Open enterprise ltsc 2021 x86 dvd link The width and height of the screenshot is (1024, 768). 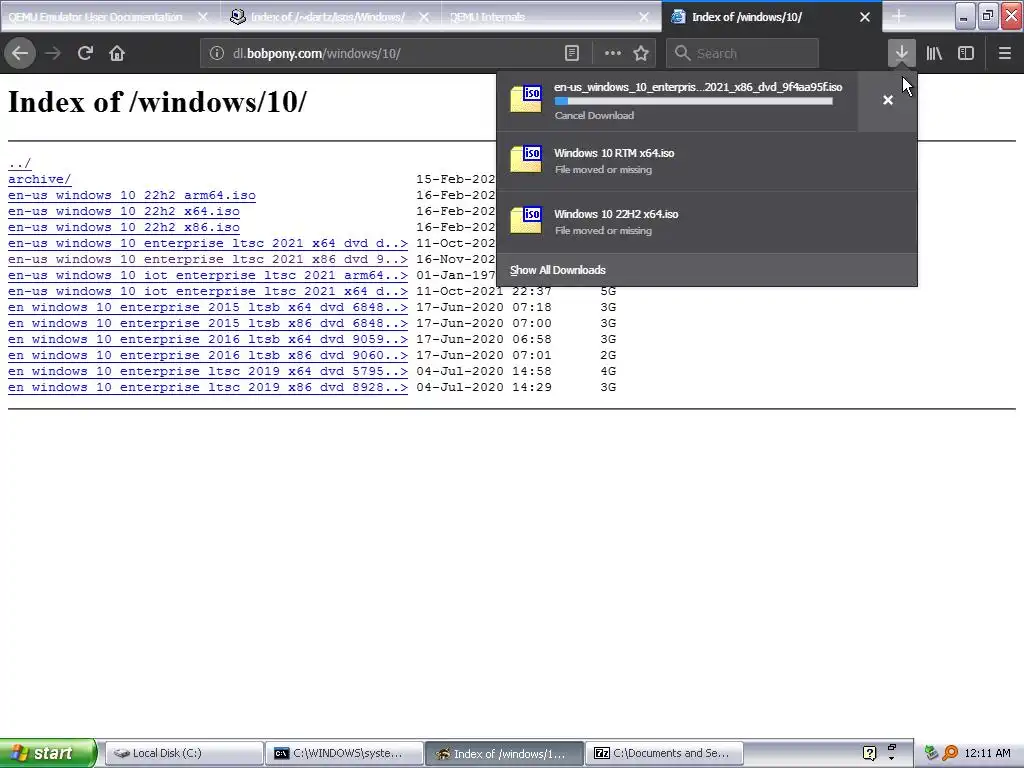[208, 259]
